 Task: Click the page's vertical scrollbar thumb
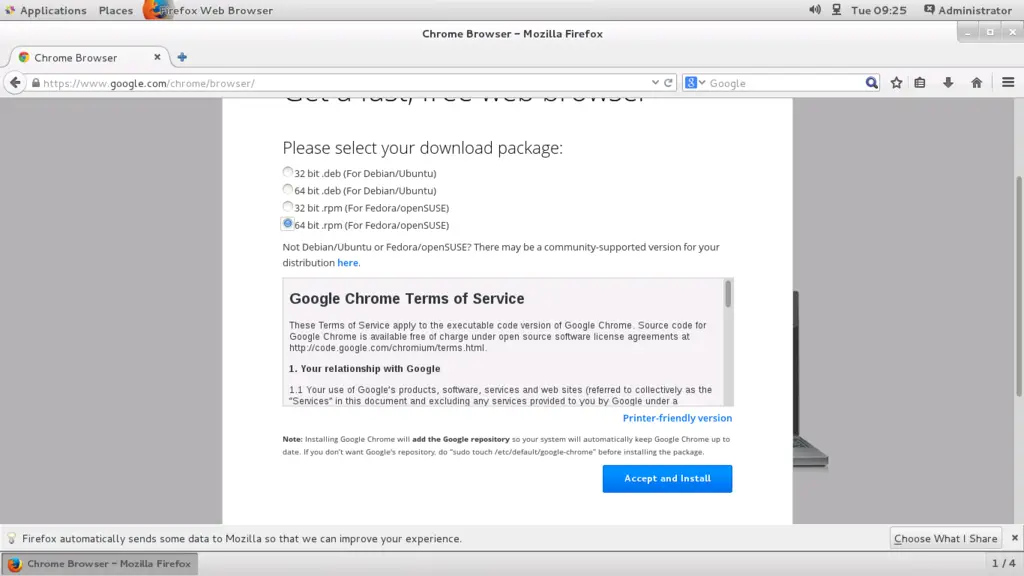coord(1019,286)
